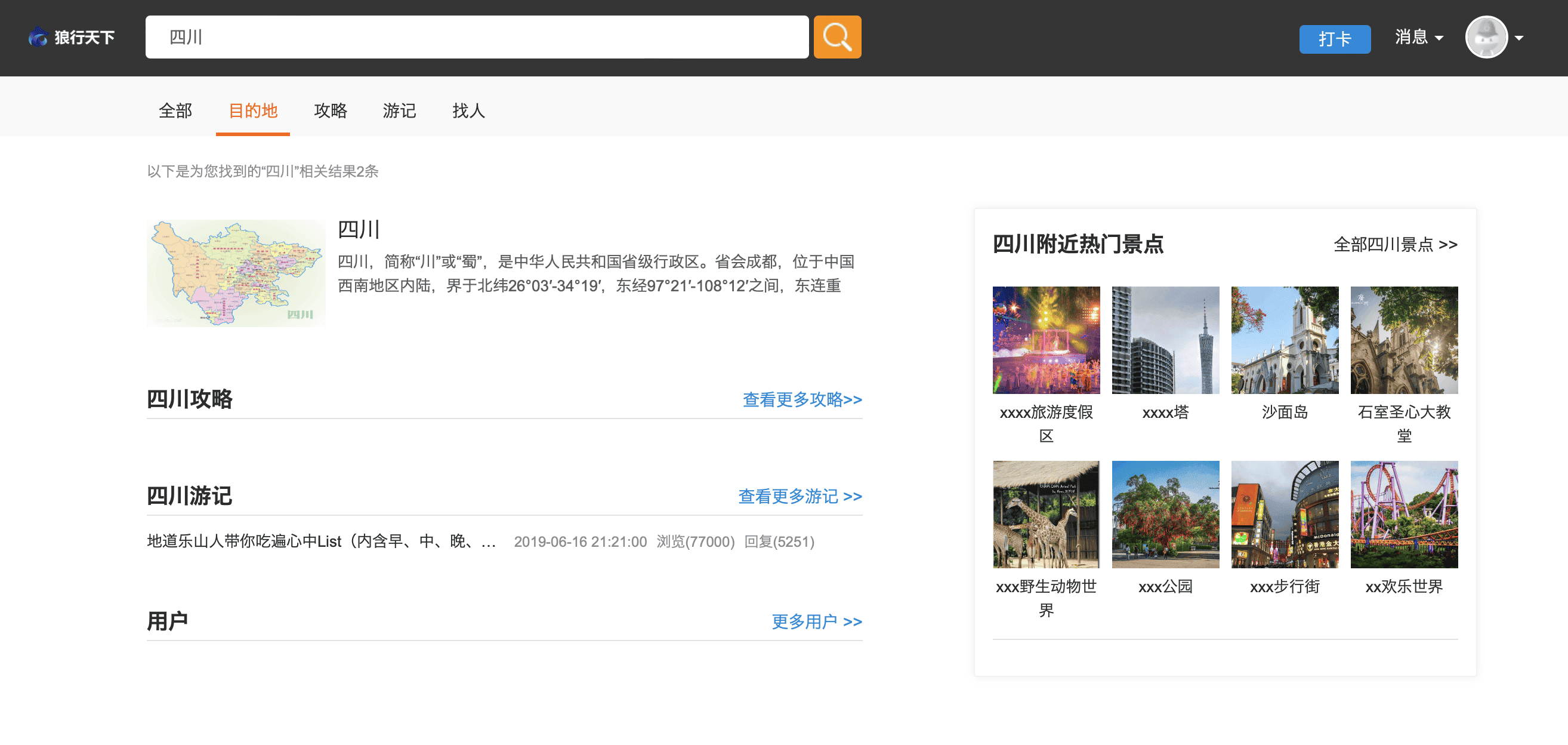Switch to the 全部 tab
This screenshot has height=745, width=1568.
click(175, 110)
